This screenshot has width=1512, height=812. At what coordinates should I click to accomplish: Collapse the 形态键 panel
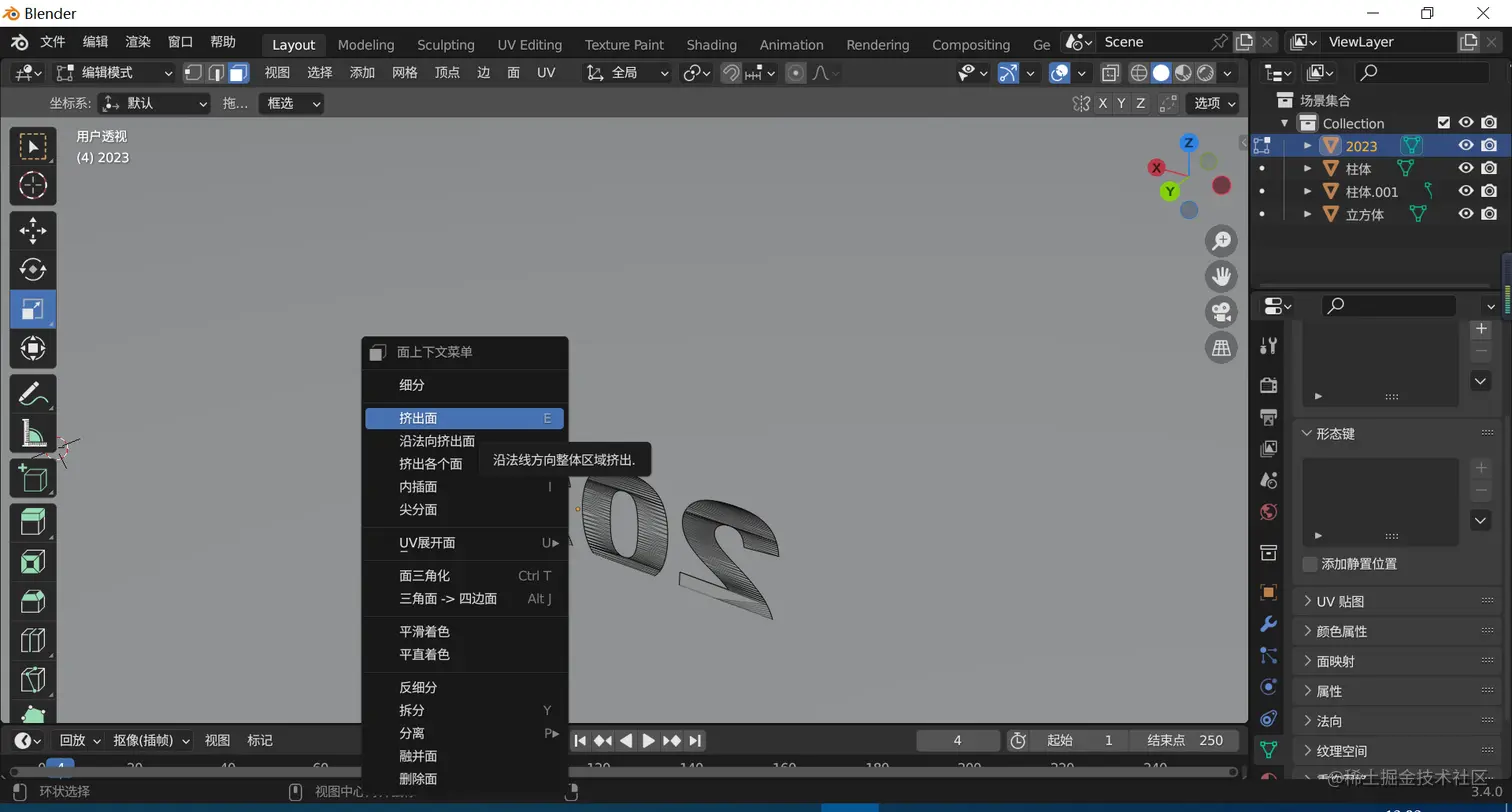(x=1397, y=434)
